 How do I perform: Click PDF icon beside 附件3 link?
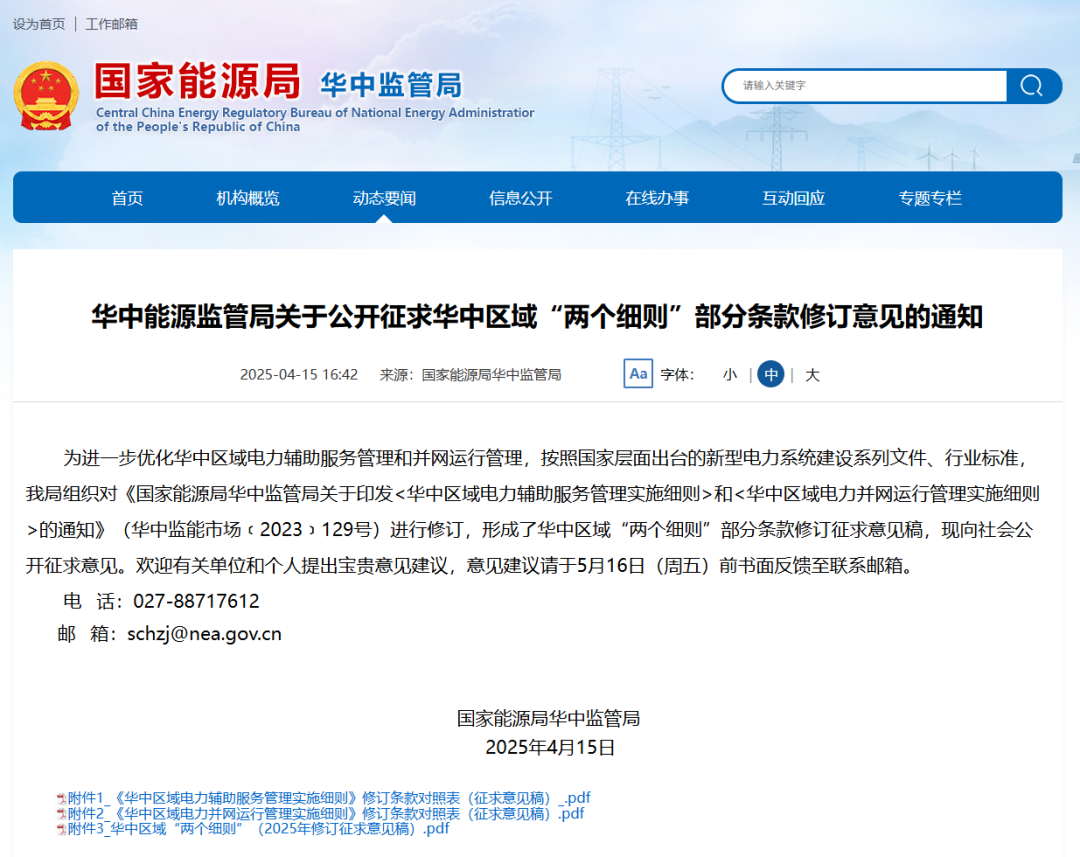(x=61, y=829)
